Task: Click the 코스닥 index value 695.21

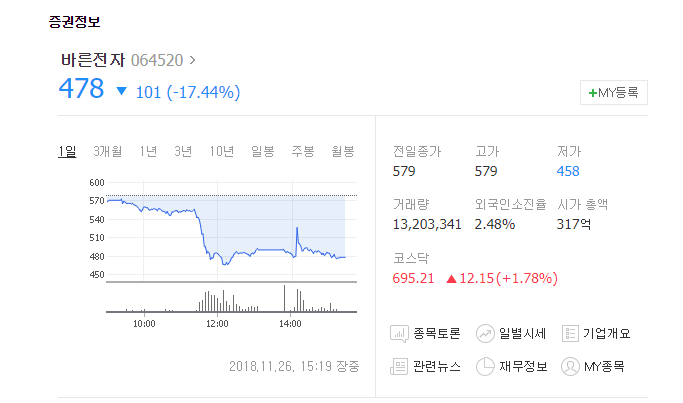Action: coord(413,278)
